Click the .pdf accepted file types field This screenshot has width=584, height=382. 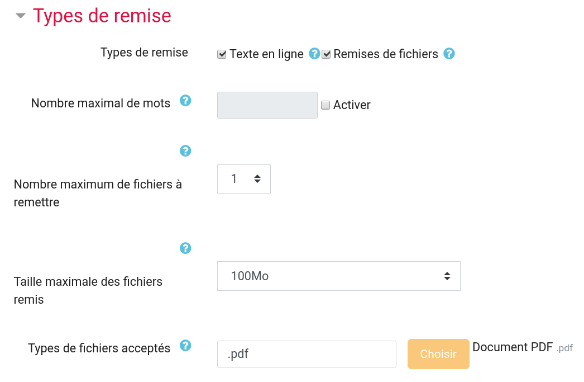(x=307, y=354)
